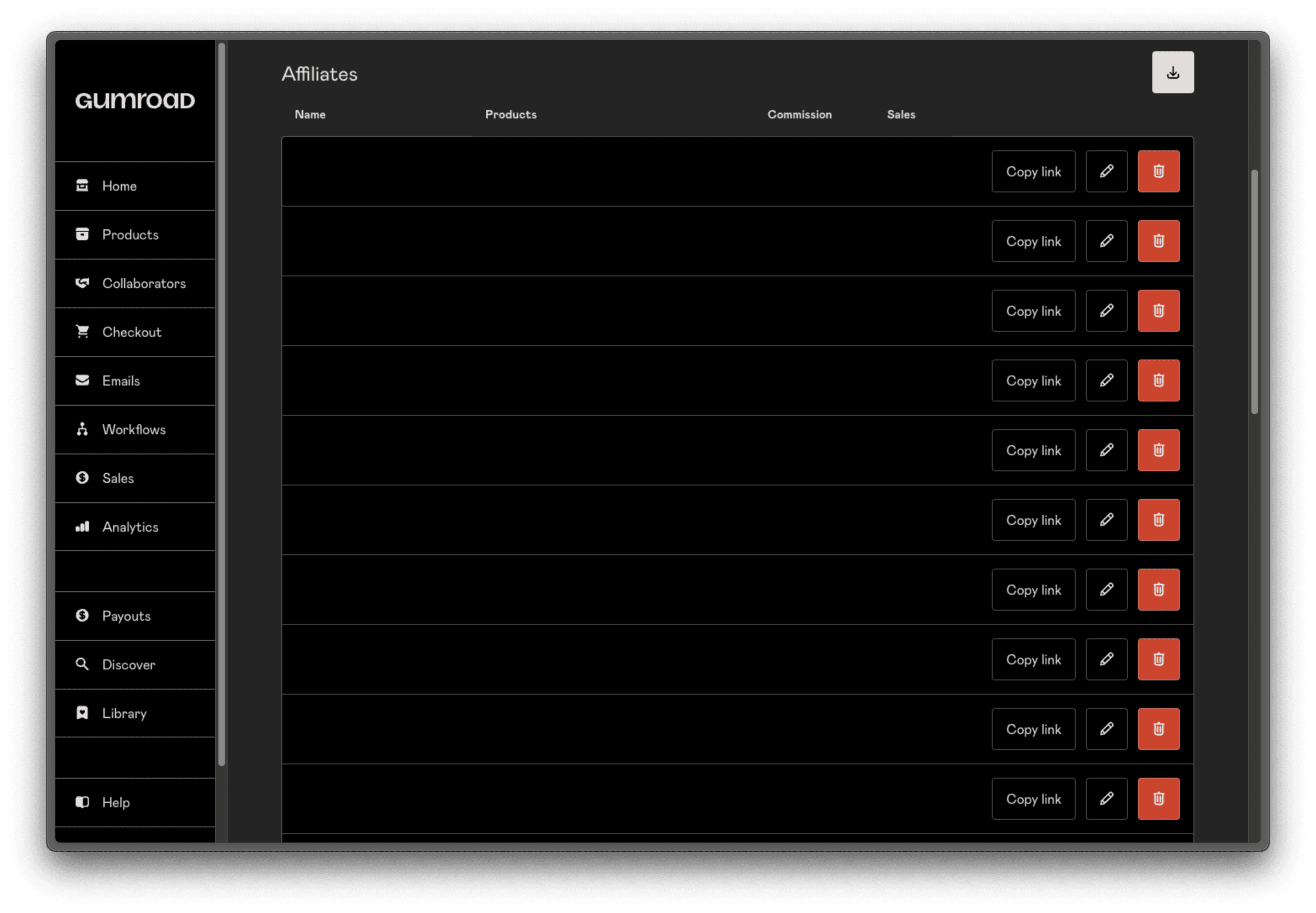The height and width of the screenshot is (913, 1316).
Task: Click the envelope icon beside Emails
Action: (x=82, y=380)
